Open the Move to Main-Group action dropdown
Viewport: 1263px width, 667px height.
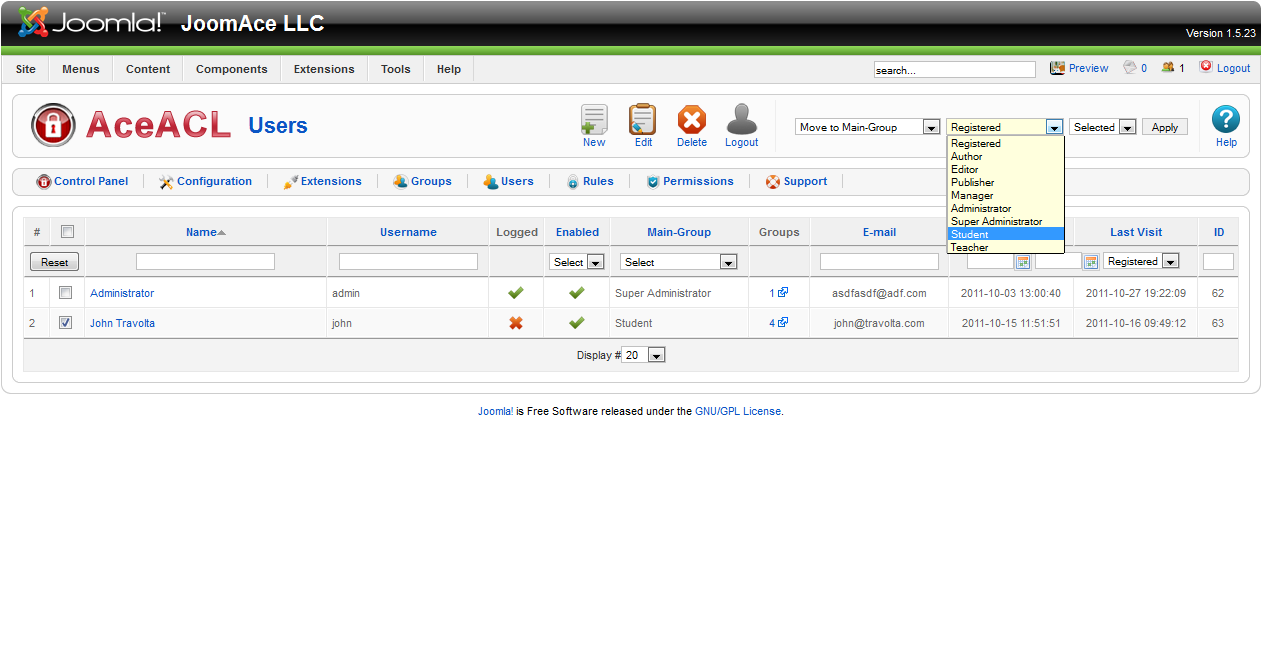click(x=868, y=127)
